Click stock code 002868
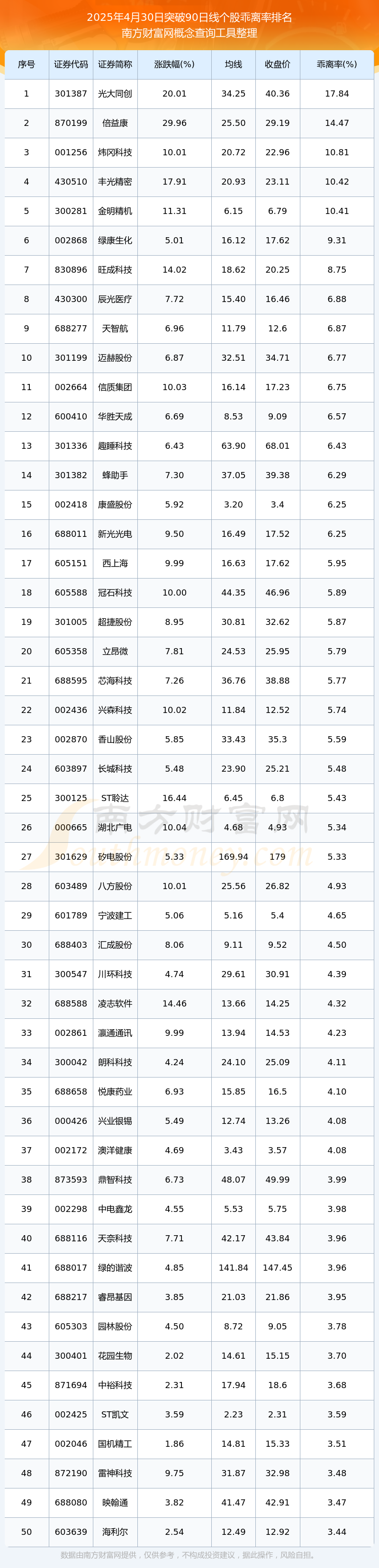This screenshot has height=1568, width=379. [71, 241]
